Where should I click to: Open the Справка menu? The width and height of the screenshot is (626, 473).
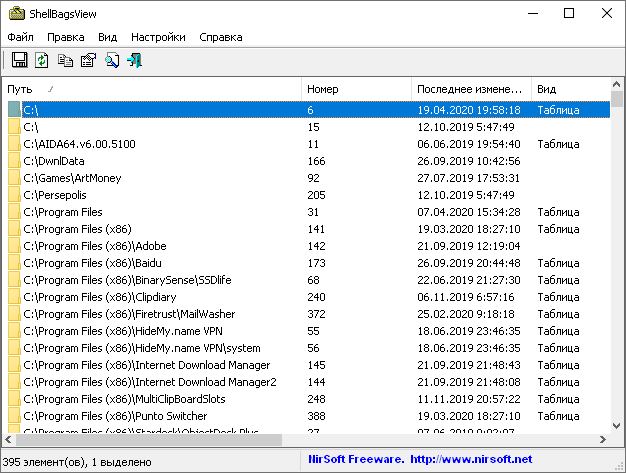(x=221, y=37)
